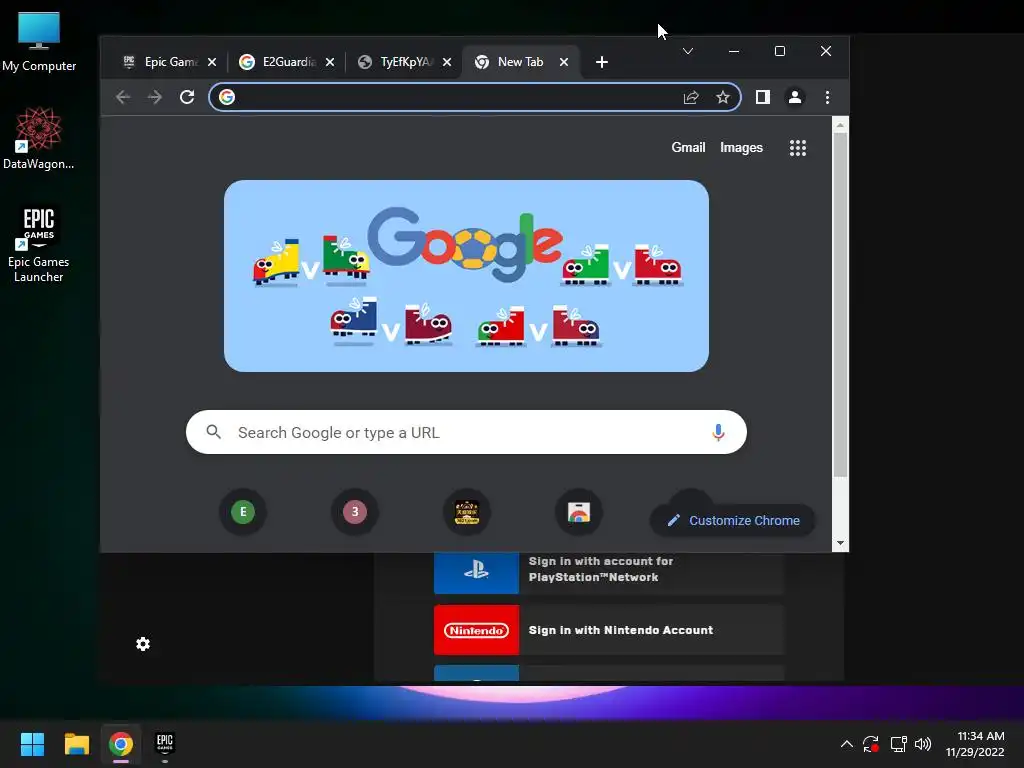Open Epic Games Launcher settings gear
This screenshot has width=1024, height=768.
[143, 645]
